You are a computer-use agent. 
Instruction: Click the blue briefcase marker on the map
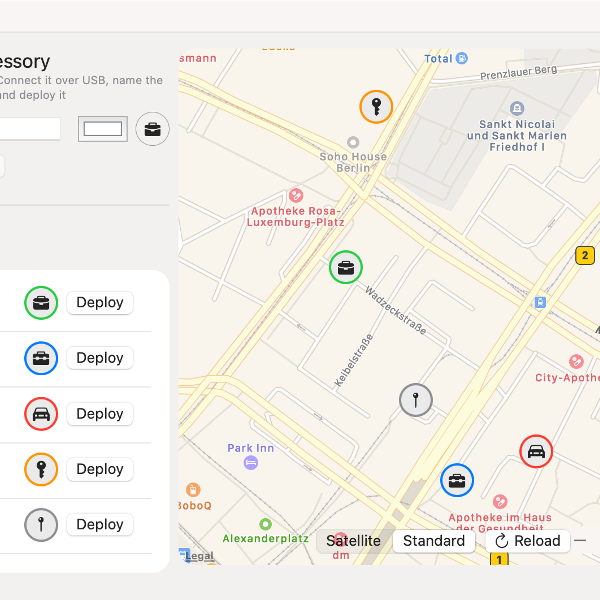[x=457, y=480]
